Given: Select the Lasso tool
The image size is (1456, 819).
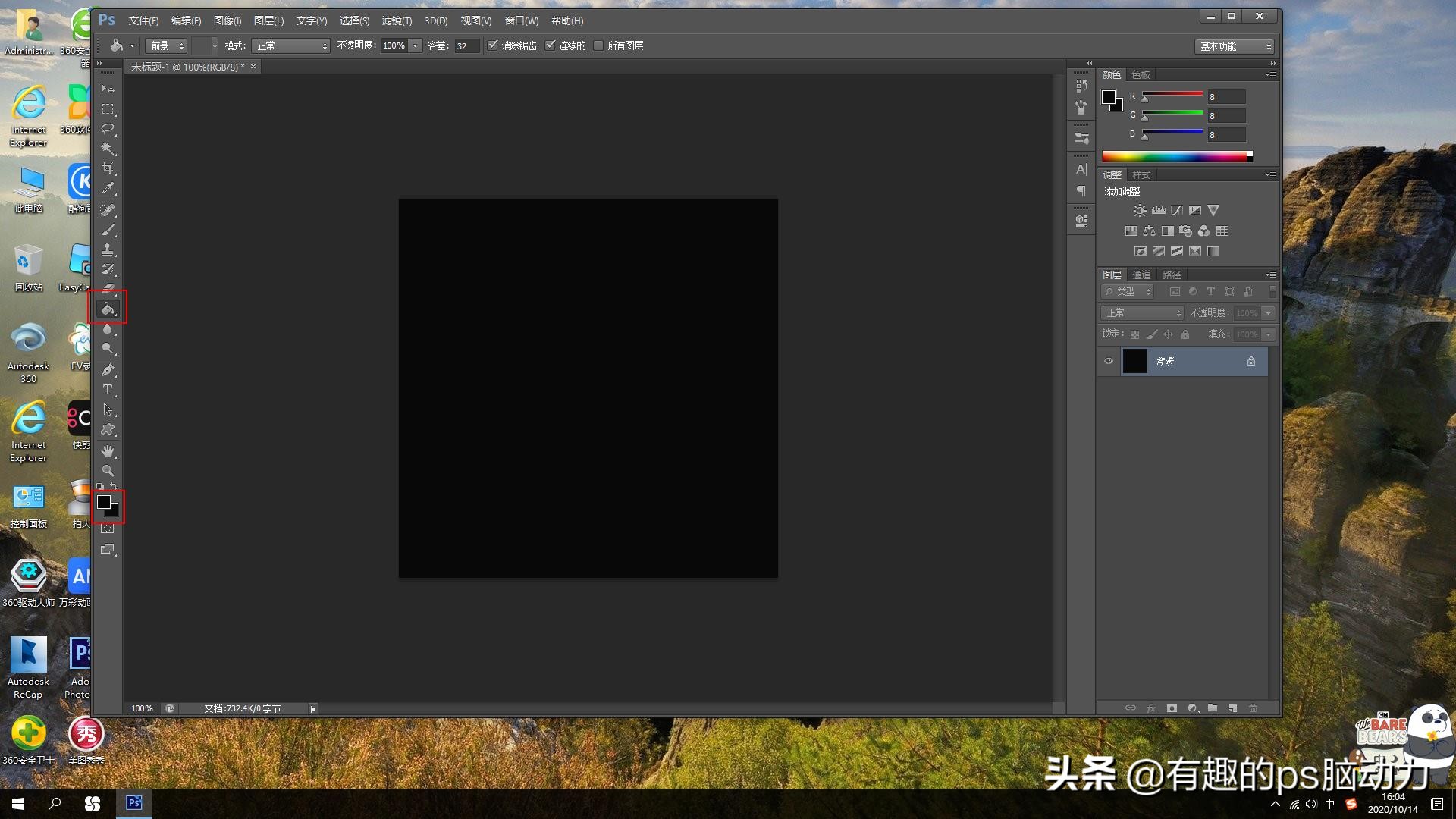Looking at the screenshot, I should click(108, 129).
